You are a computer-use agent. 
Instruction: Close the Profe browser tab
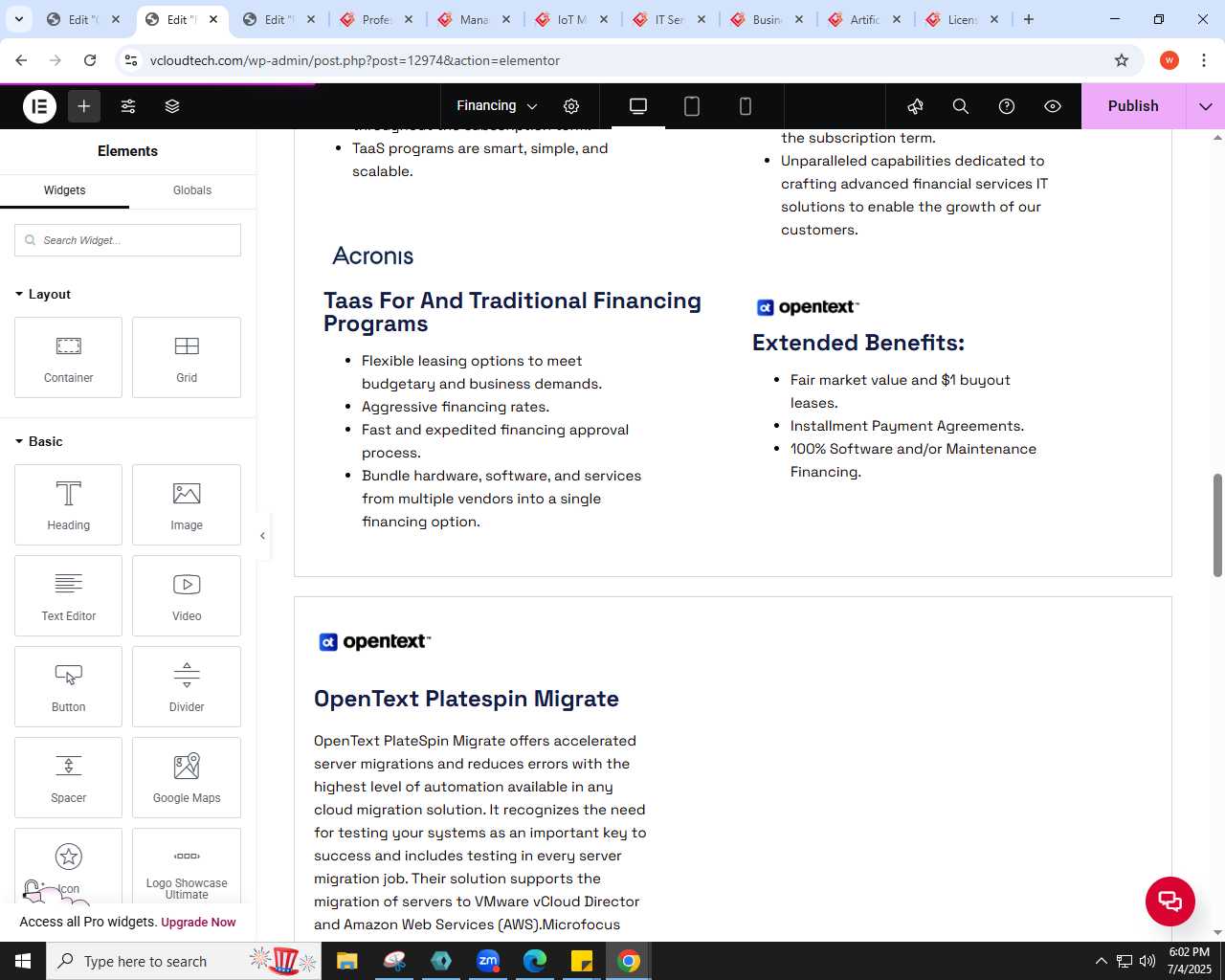pos(409,19)
